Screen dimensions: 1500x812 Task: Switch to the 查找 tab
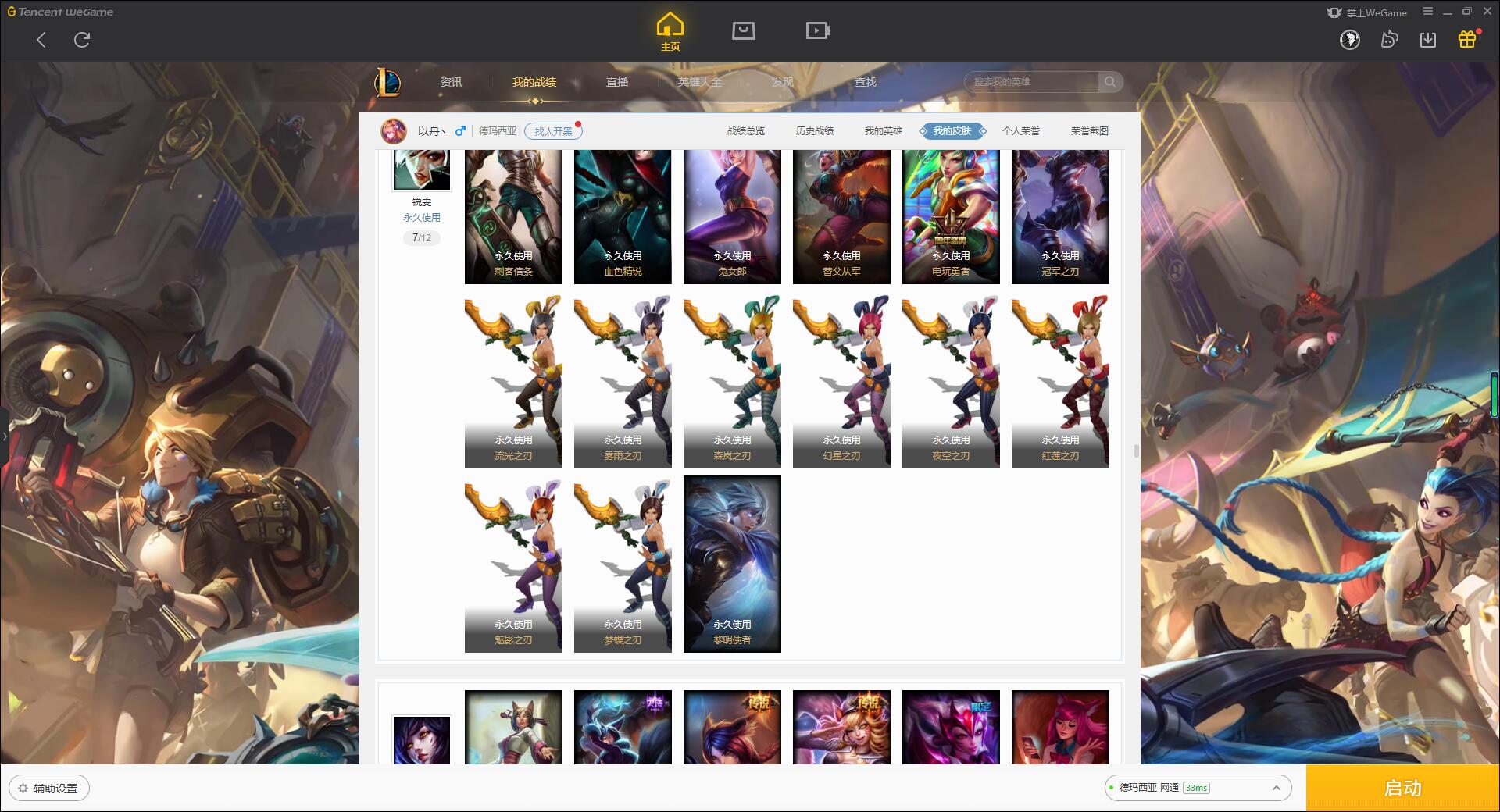coord(866,82)
